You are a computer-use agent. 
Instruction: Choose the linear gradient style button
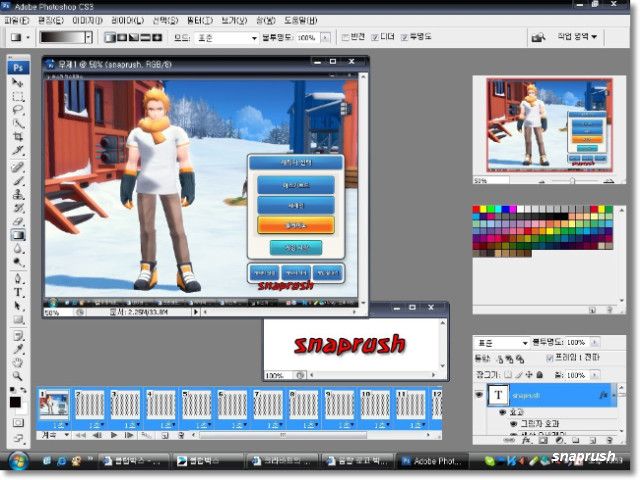coord(110,38)
